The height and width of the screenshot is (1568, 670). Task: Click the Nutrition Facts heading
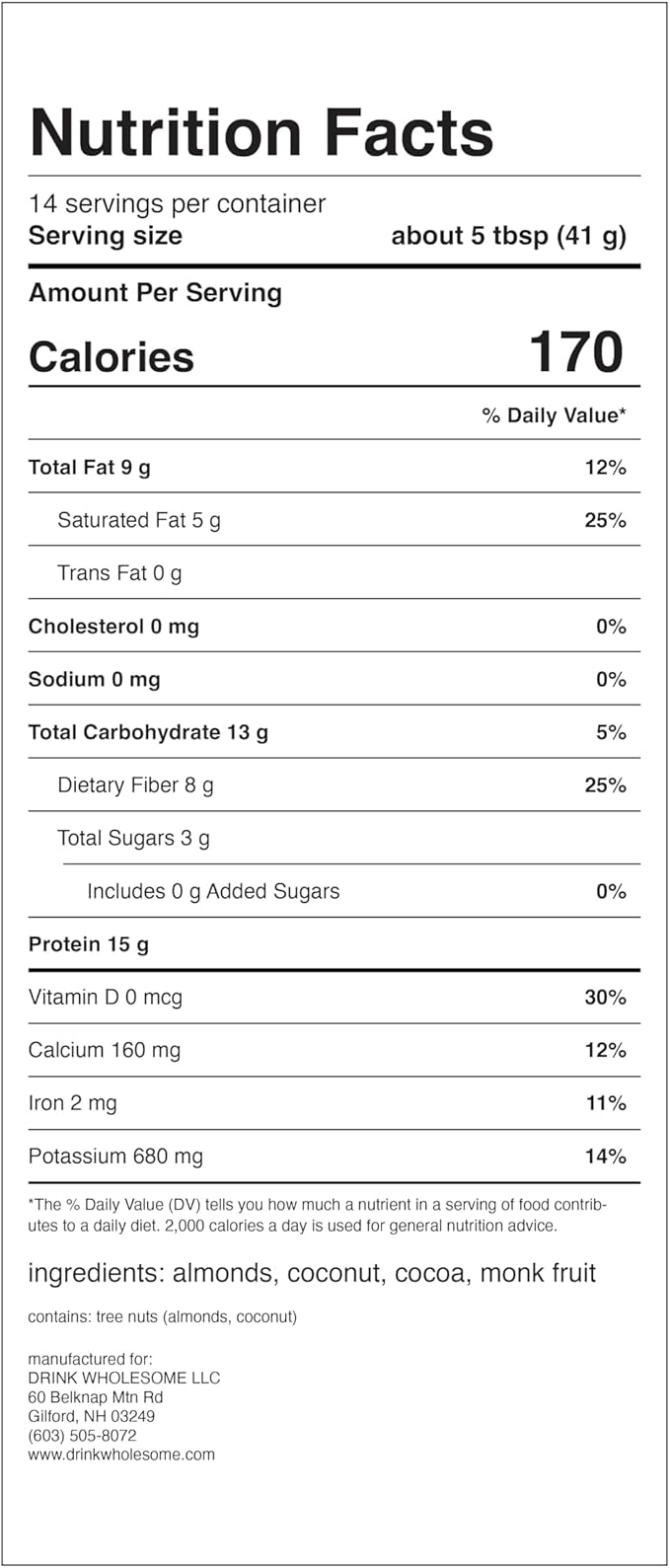[261, 133]
